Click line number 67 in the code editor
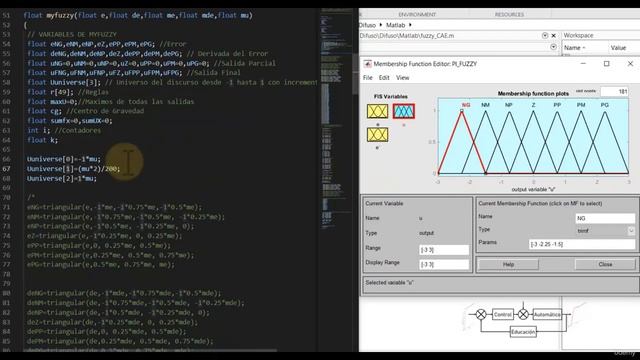 coord(6,169)
